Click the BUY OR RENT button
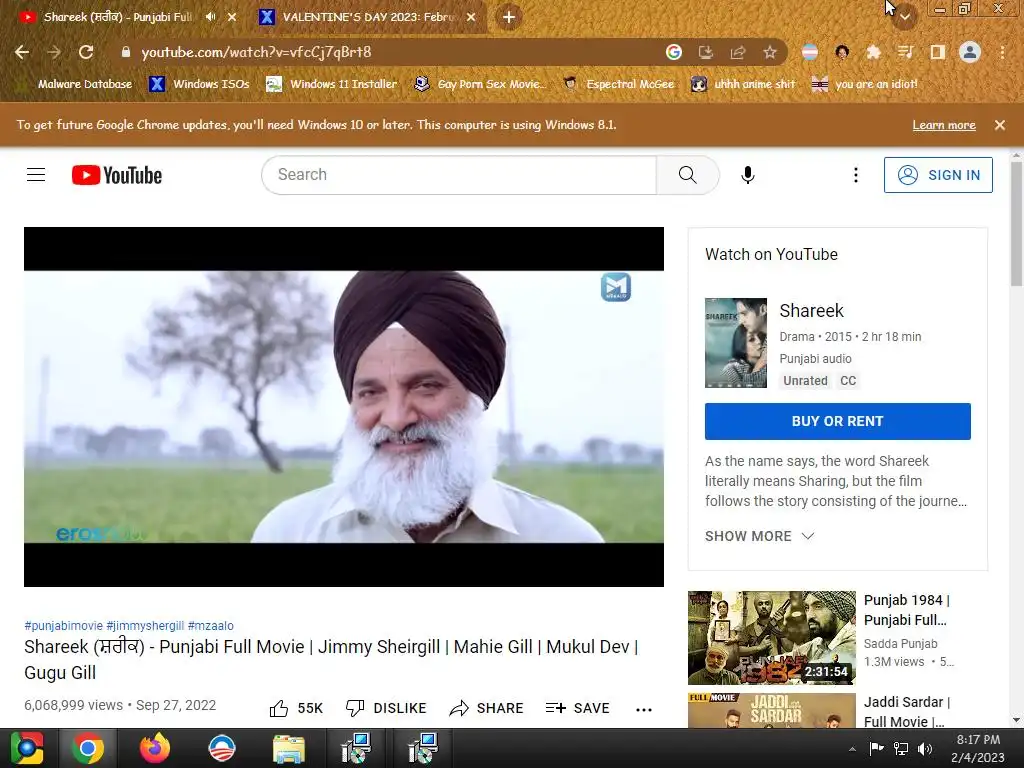The height and width of the screenshot is (768, 1024). (837, 421)
